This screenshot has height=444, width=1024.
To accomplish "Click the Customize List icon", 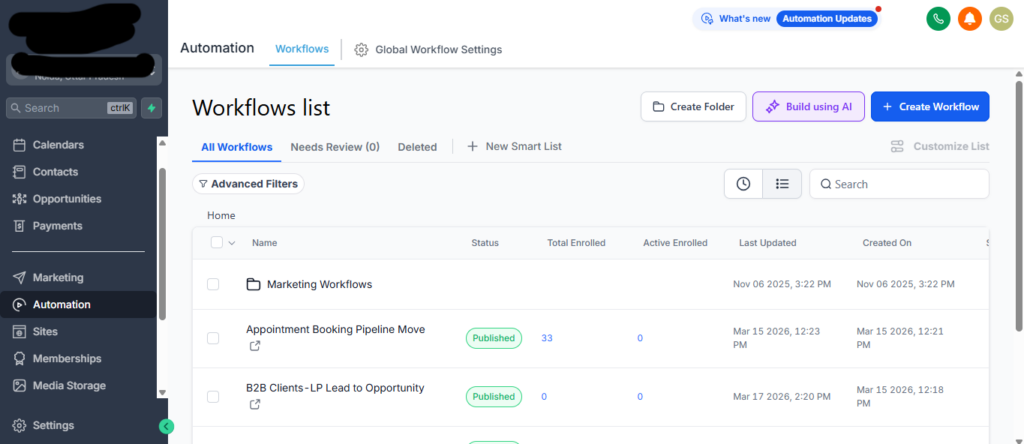I will [x=897, y=146].
